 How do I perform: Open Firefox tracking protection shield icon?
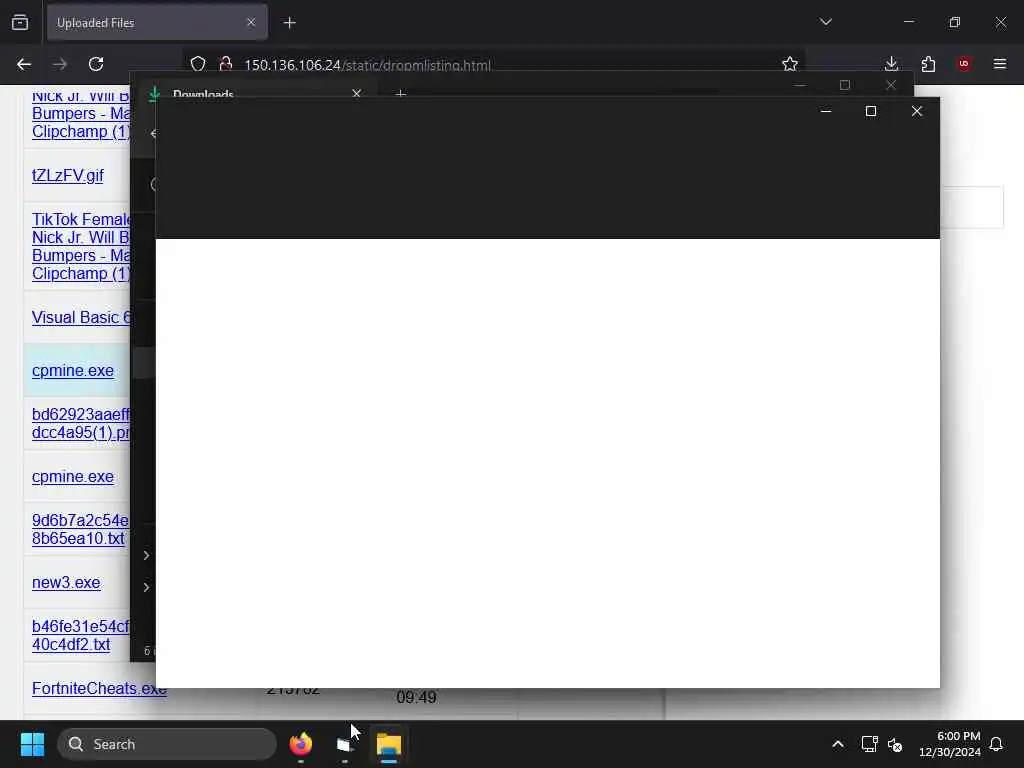click(198, 64)
